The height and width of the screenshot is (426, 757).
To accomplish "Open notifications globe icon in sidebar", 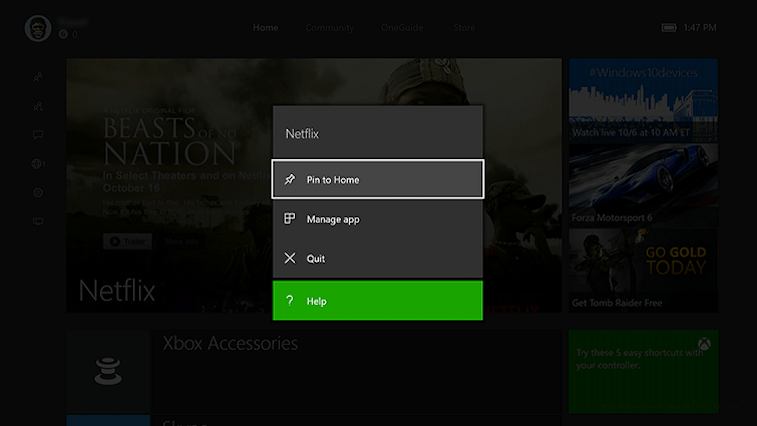I will point(38,163).
